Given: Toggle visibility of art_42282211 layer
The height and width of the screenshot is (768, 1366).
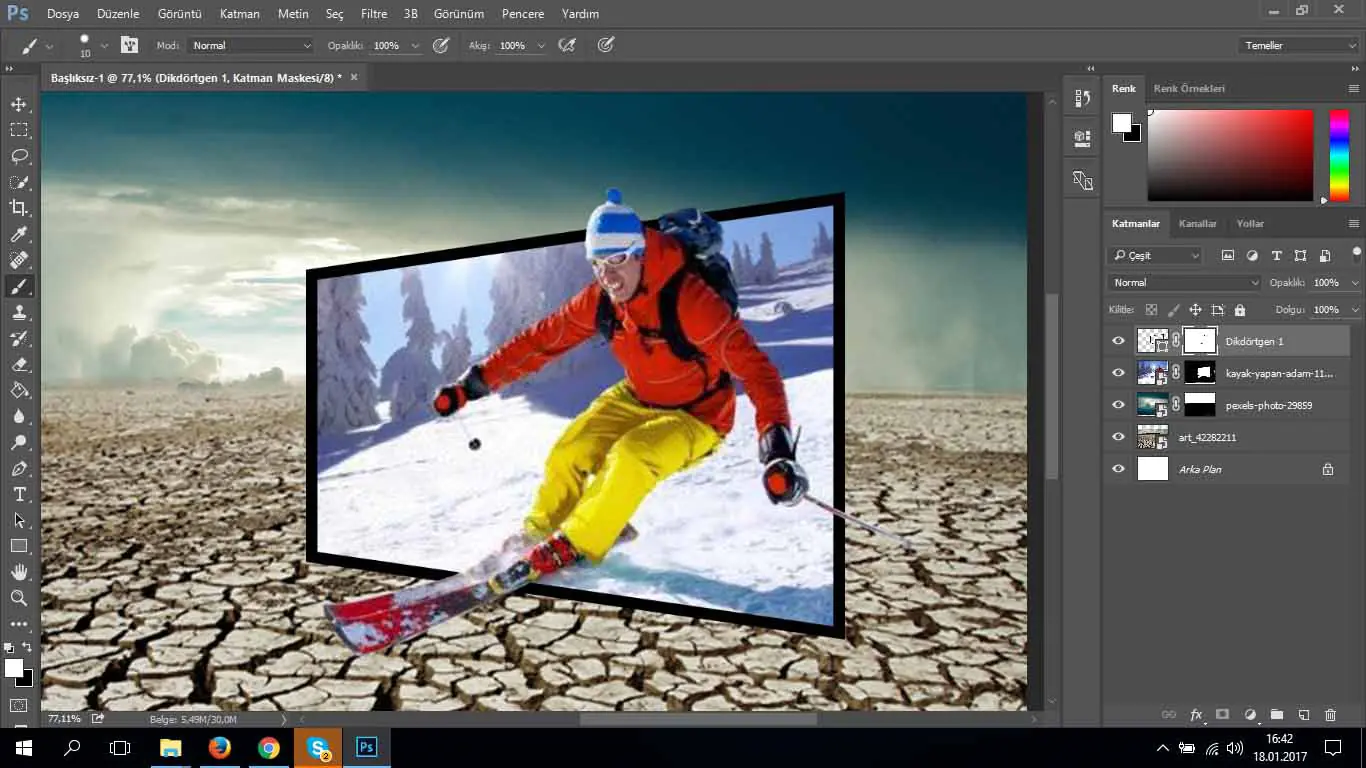Looking at the screenshot, I should click(1118, 437).
